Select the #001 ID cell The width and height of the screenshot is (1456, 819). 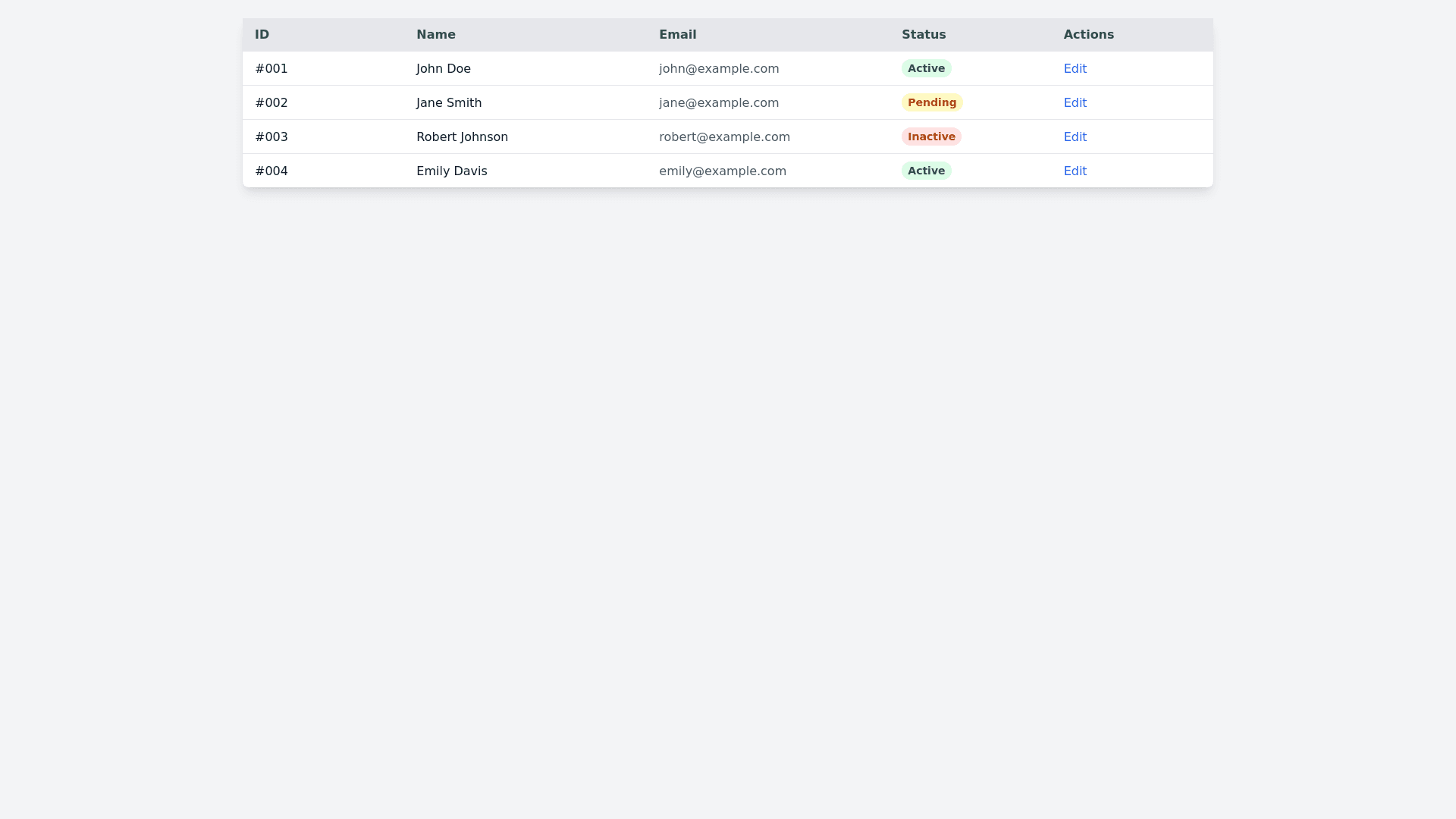271,68
